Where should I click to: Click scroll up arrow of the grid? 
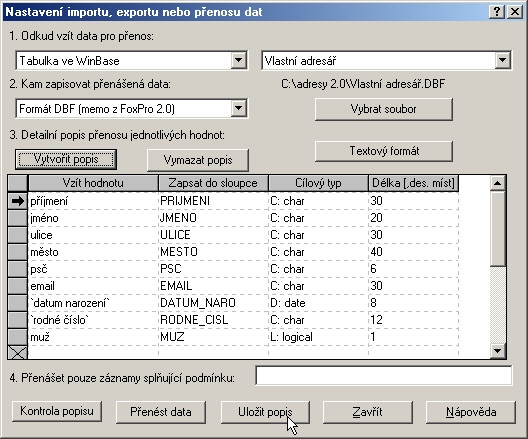497,183
